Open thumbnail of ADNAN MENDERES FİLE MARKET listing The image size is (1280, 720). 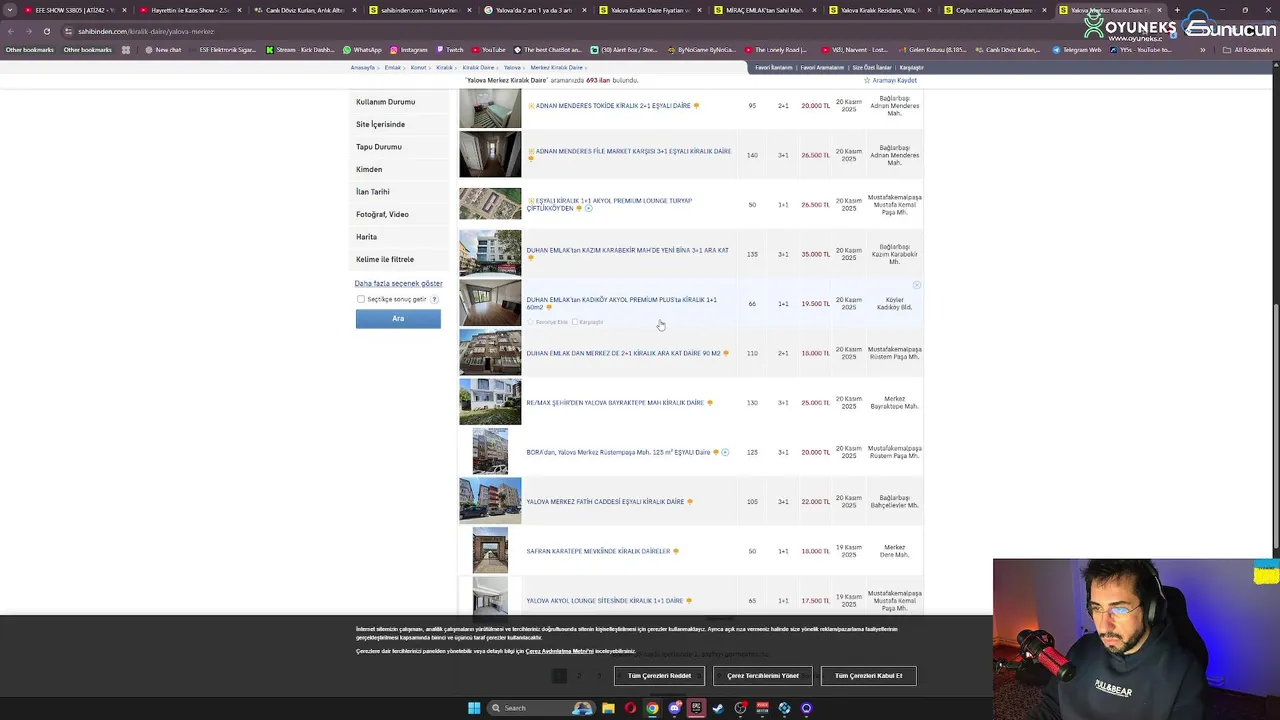pos(490,155)
